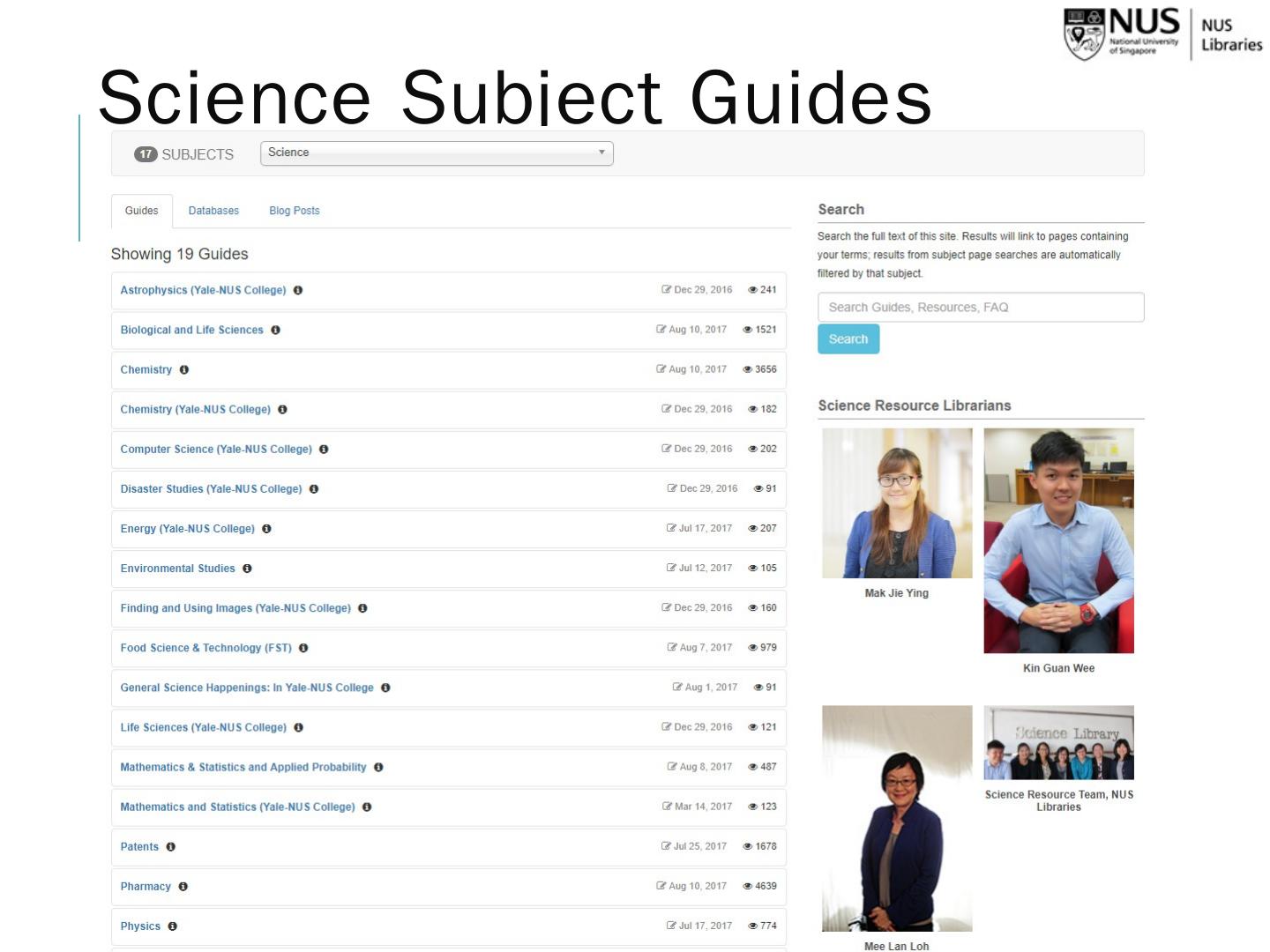Switch to the Blog Posts tab
The image size is (1270, 952).
click(295, 211)
